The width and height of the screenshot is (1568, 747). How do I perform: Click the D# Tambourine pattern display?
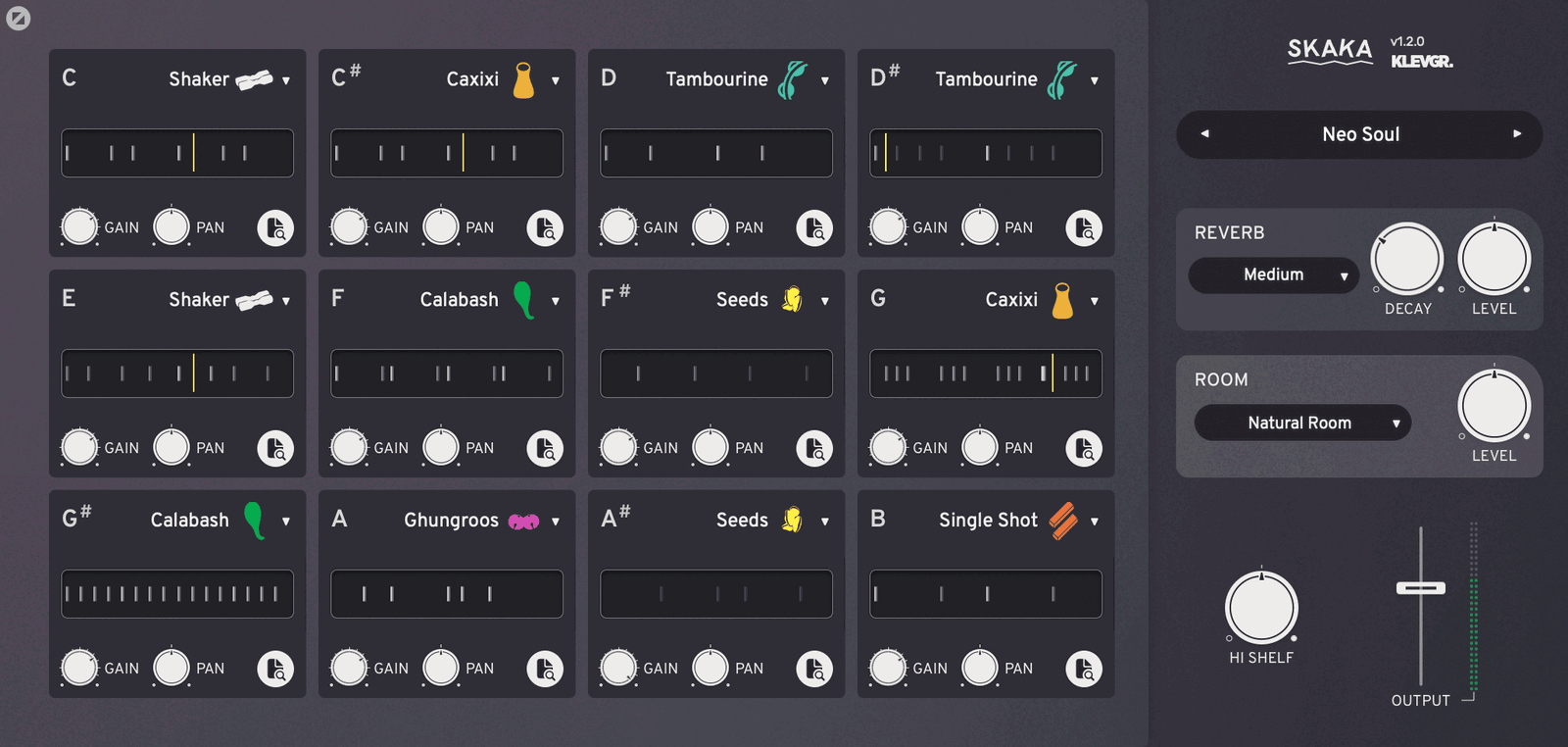point(986,153)
